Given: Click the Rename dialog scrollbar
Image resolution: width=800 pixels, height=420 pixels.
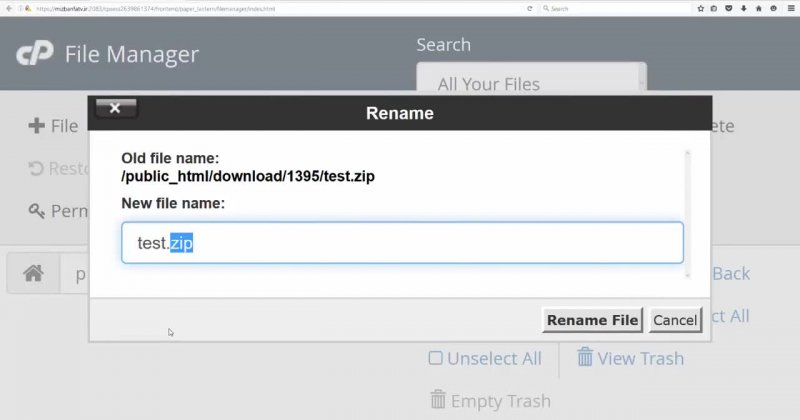Looking at the screenshot, I should point(686,213).
